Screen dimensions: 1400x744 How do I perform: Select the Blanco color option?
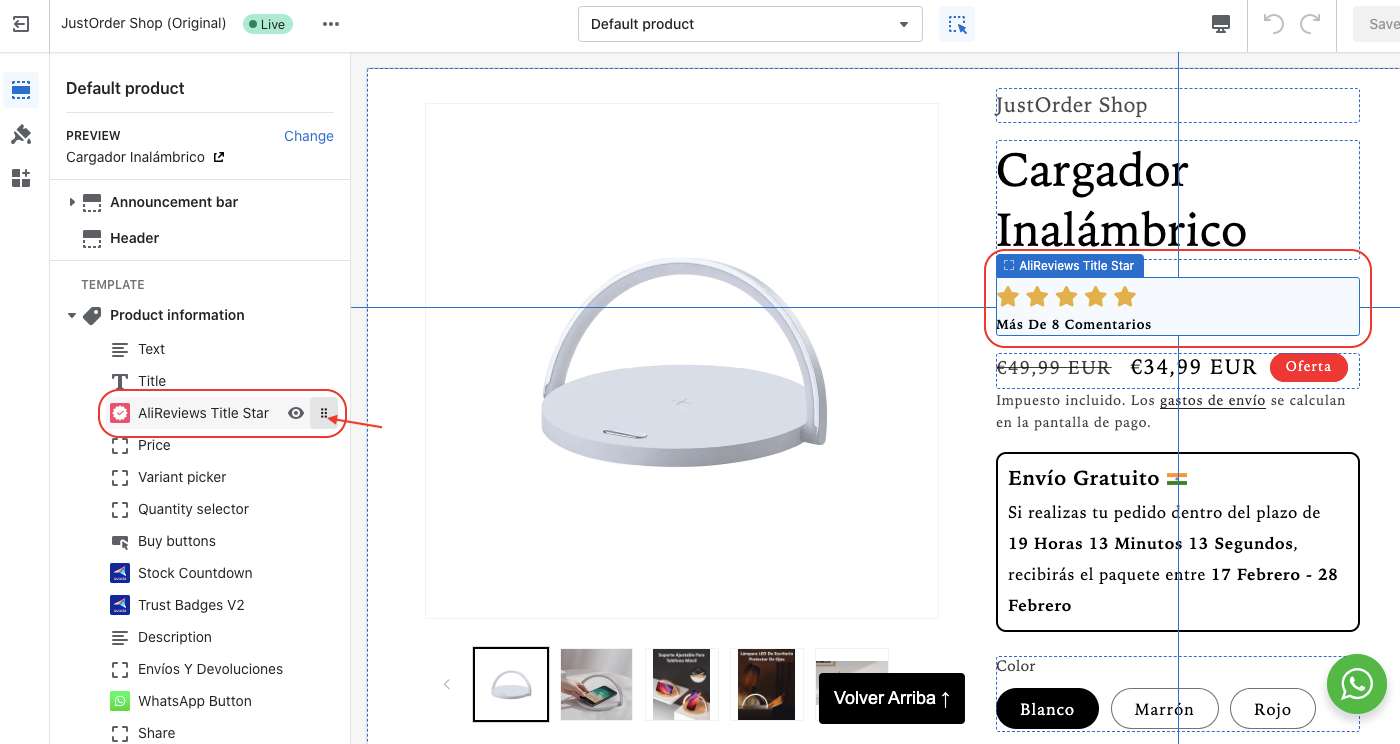pos(1047,709)
